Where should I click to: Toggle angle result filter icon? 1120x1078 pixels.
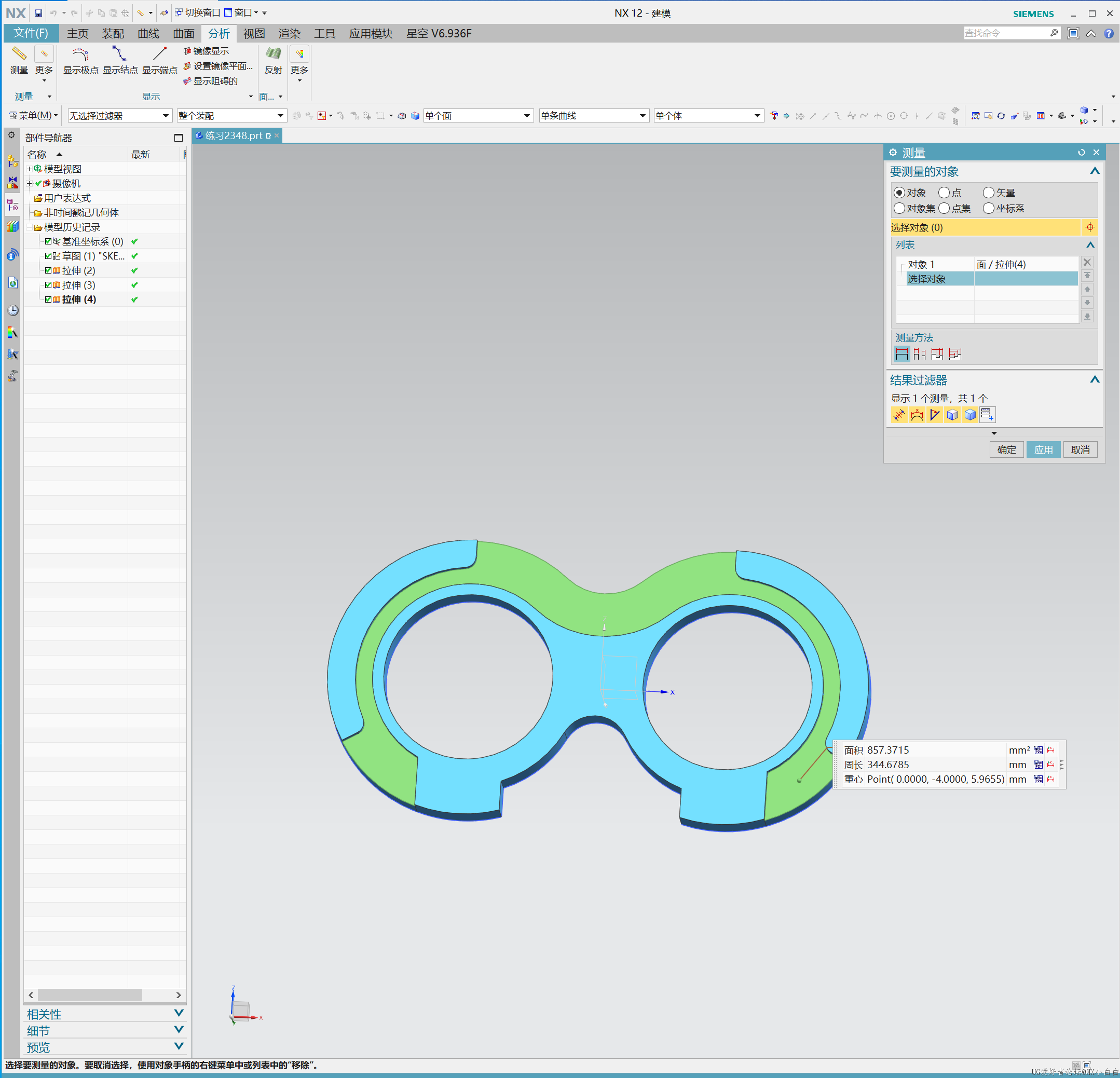934,414
